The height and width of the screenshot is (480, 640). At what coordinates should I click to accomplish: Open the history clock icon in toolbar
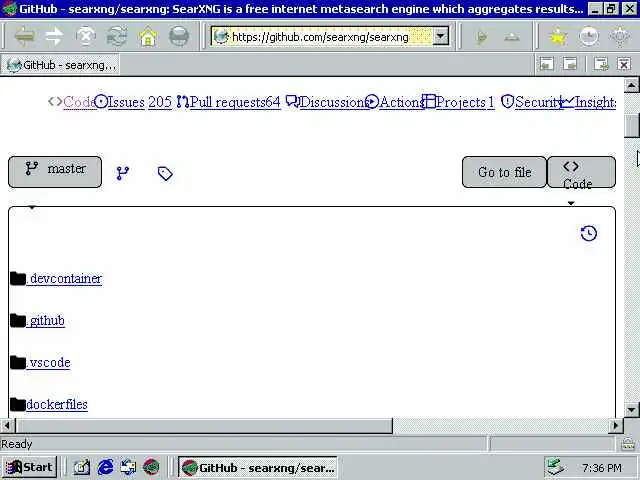point(589,37)
